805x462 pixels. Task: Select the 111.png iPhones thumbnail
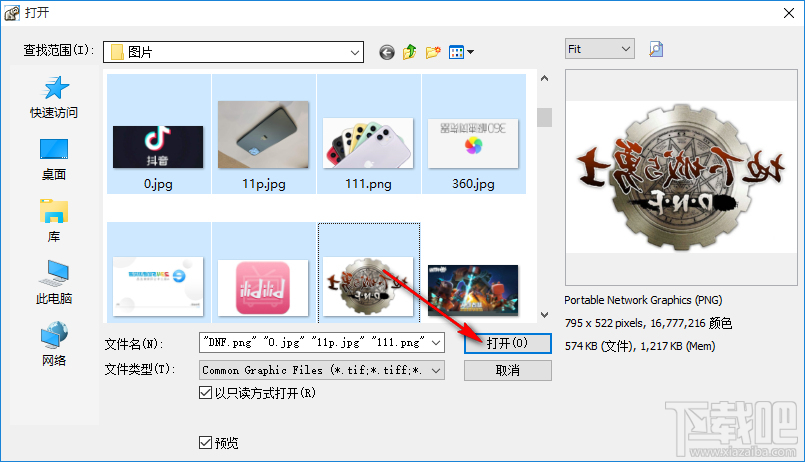[x=368, y=143]
